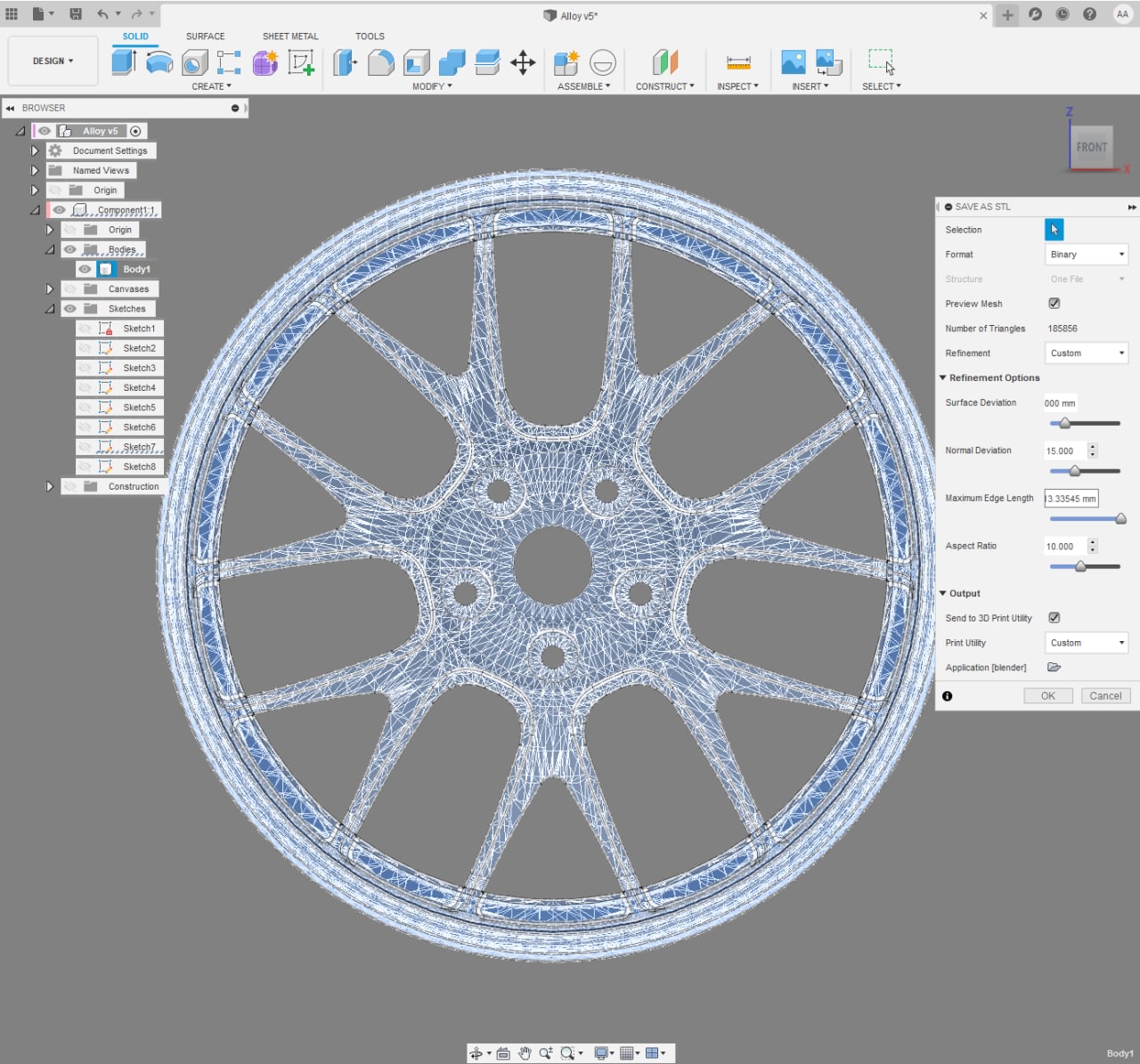Switch to the Surface tab
The height and width of the screenshot is (1064, 1140).
point(205,37)
